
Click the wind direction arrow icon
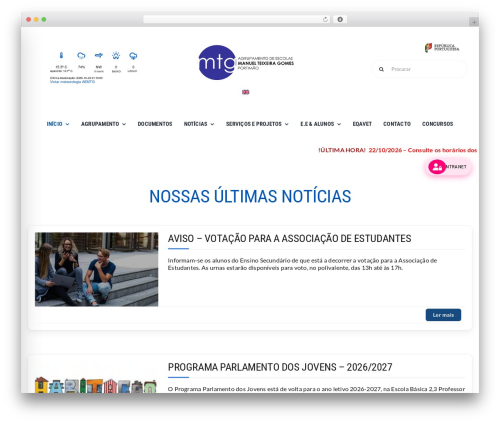(99, 55)
